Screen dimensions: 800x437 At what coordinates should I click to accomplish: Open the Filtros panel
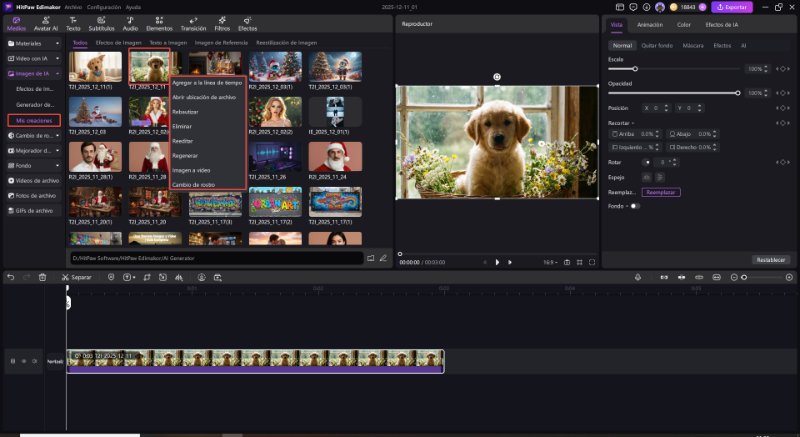click(222, 23)
